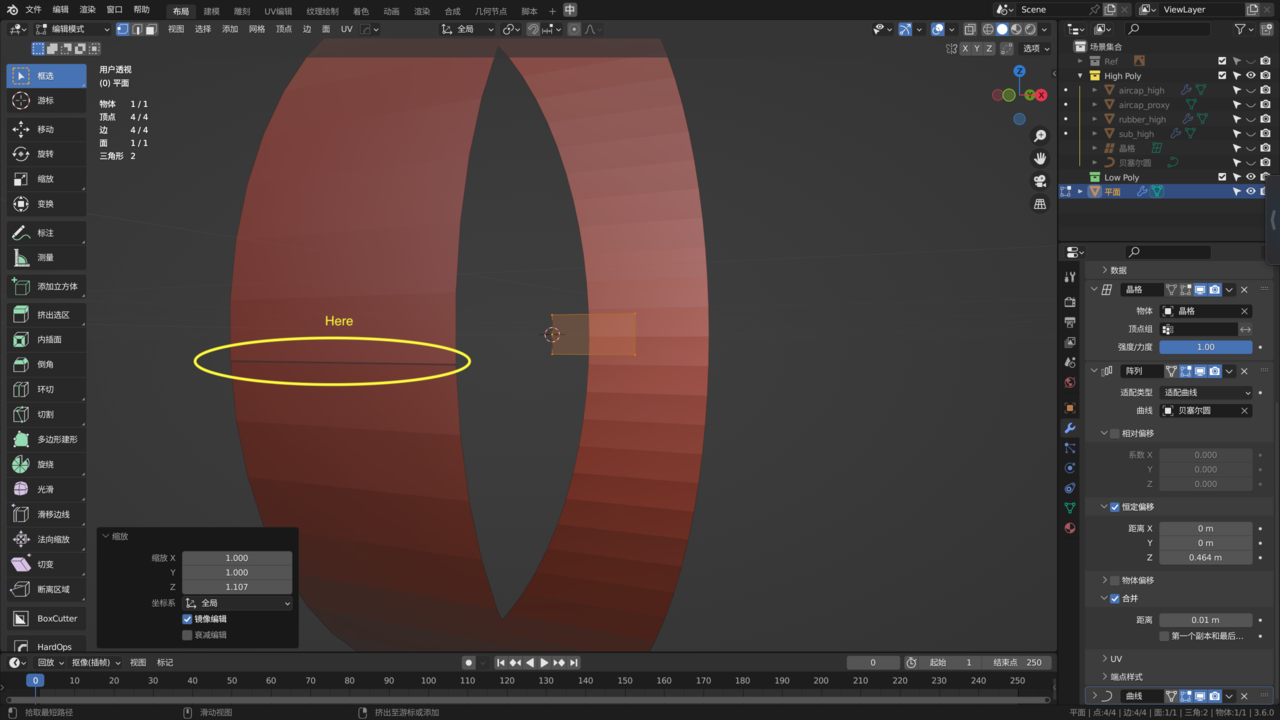Collapse the High Poly collection tree
Image resolution: width=1280 pixels, height=720 pixels.
pos(1081,76)
